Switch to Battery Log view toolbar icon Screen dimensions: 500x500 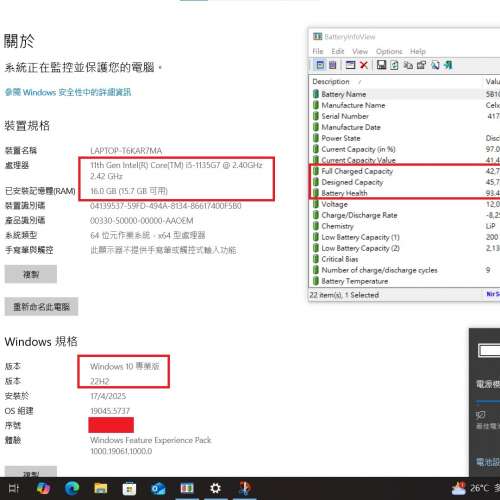333,65
